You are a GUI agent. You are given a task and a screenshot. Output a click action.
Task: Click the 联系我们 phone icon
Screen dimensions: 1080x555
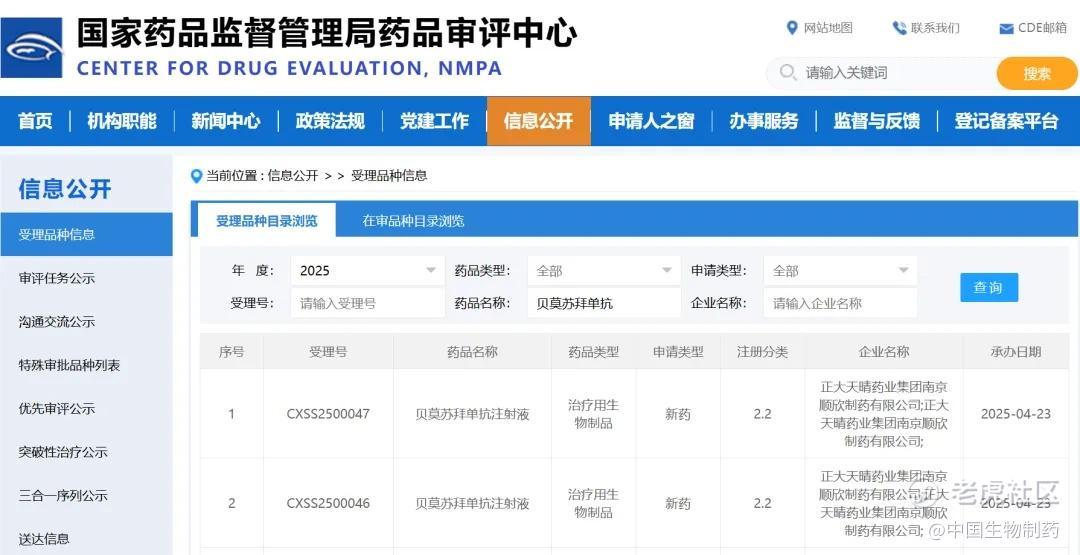(x=900, y=28)
